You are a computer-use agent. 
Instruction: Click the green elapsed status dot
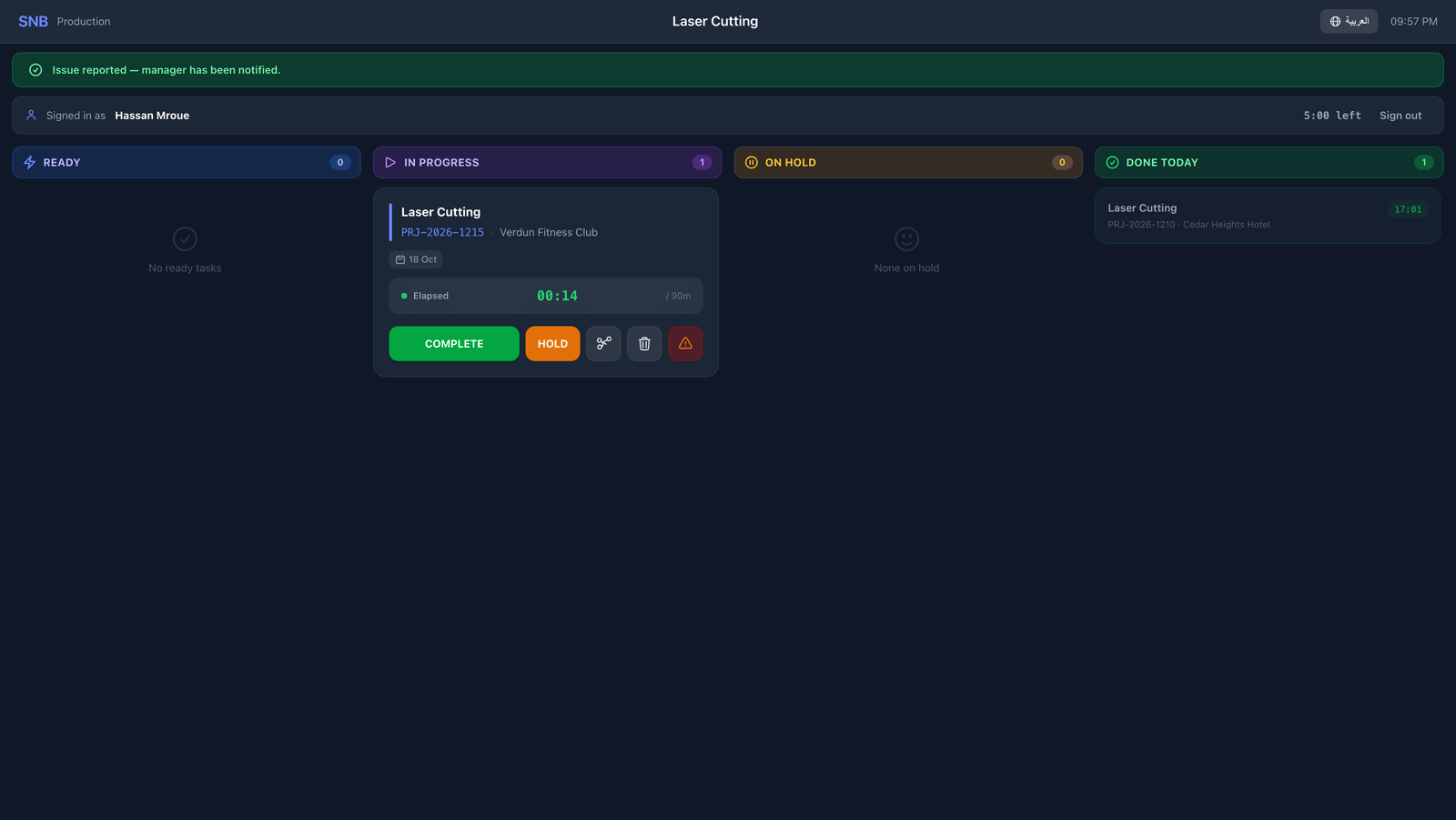[404, 296]
